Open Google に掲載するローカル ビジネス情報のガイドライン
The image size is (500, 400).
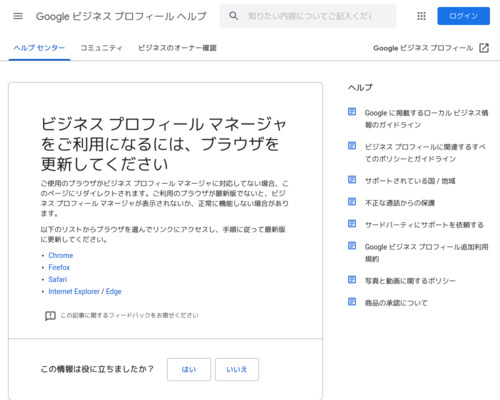[x=426, y=119]
